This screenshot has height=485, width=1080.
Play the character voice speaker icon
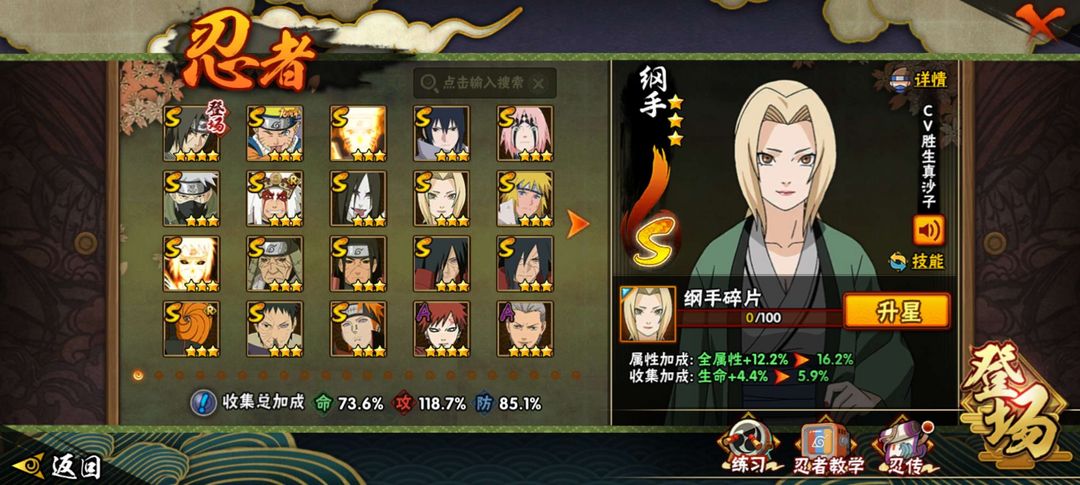[928, 230]
